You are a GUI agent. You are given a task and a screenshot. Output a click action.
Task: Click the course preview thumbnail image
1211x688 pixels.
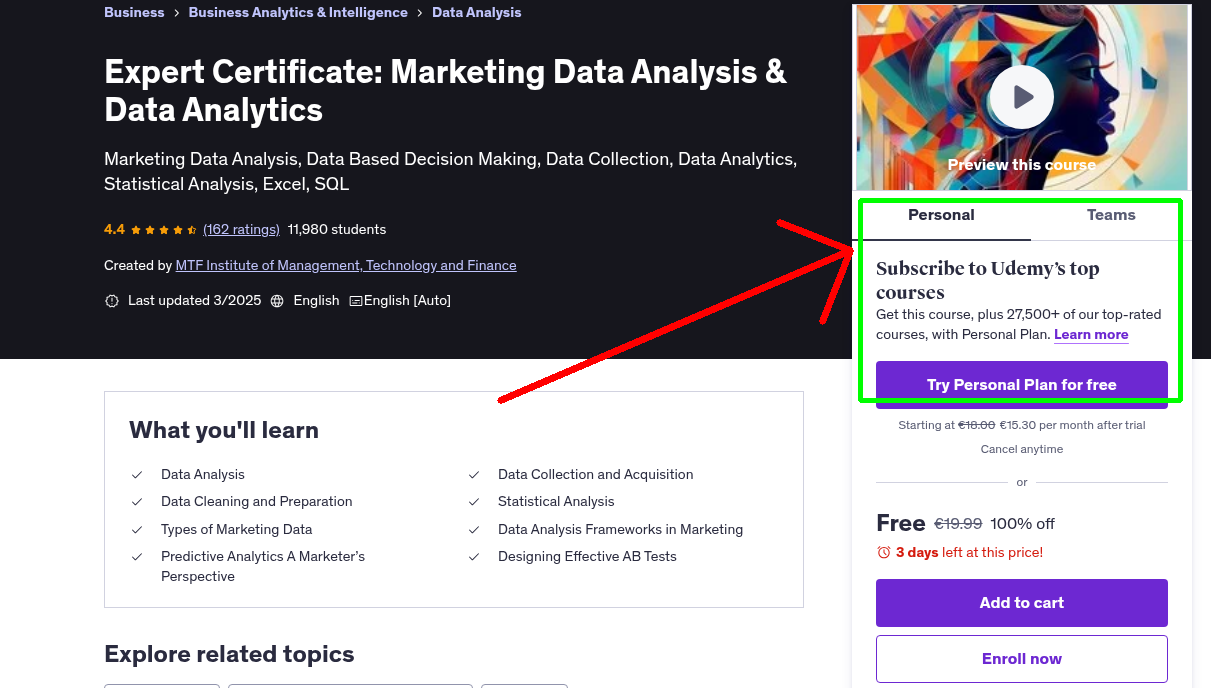[x=1022, y=97]
